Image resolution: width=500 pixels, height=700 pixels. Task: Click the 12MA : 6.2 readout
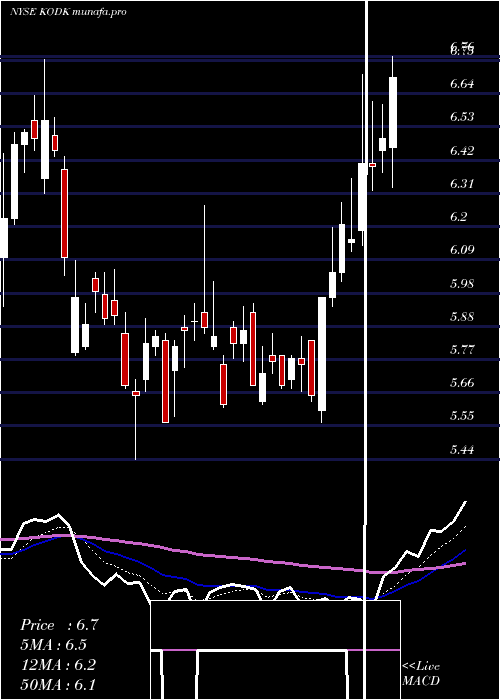pyautogui.click(x=58, y=664)
